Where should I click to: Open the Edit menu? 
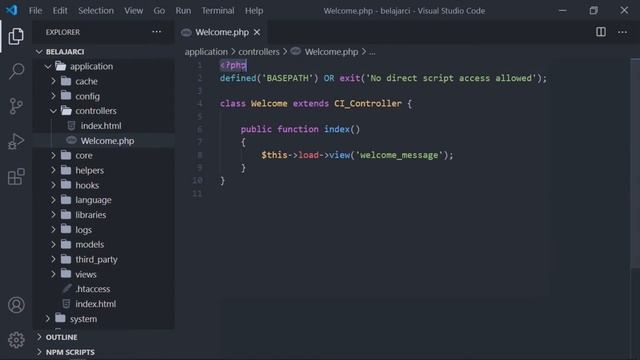click(60, 11)
